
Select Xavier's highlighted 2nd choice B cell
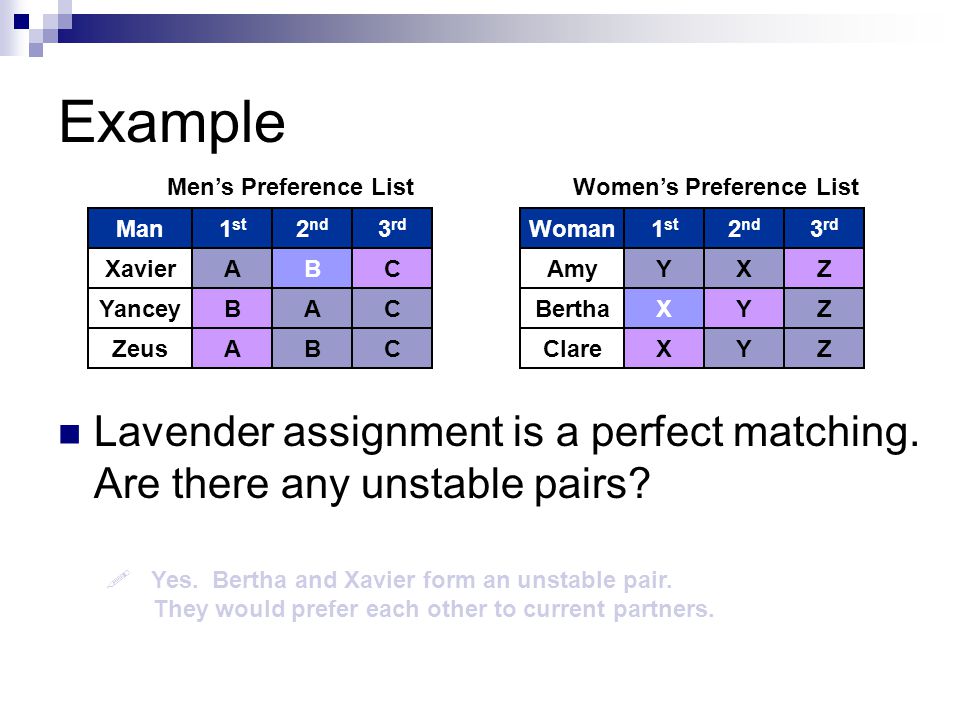click(312, 268)
